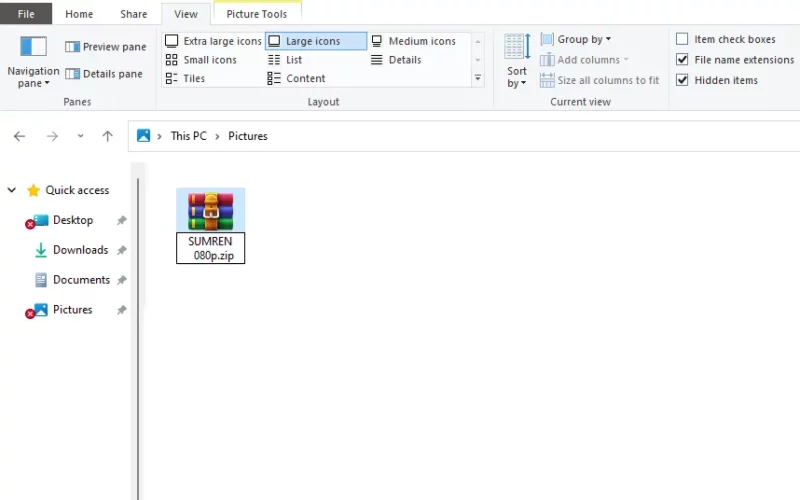The height and width of the screenshot is (500, 800).
Task: Open the Add columns dropdown
Action: click(584, 60)
